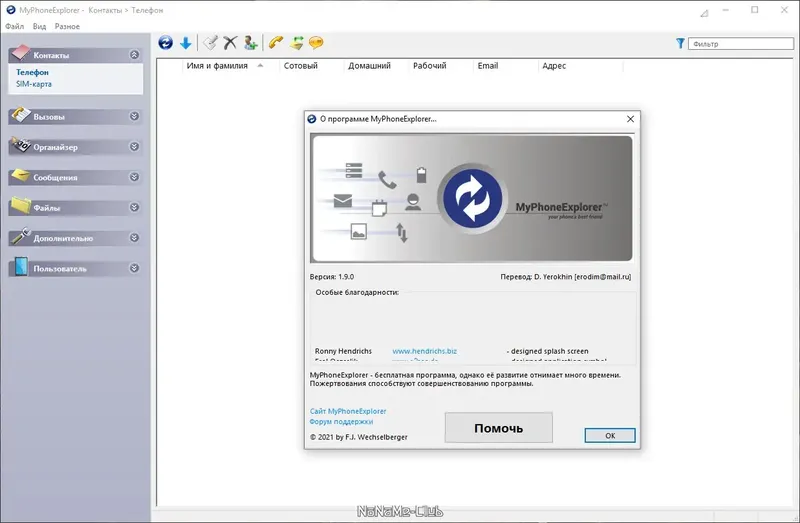Click the Фильтр input field
Viewport: 800px width, 523px height.
point(740,44)
